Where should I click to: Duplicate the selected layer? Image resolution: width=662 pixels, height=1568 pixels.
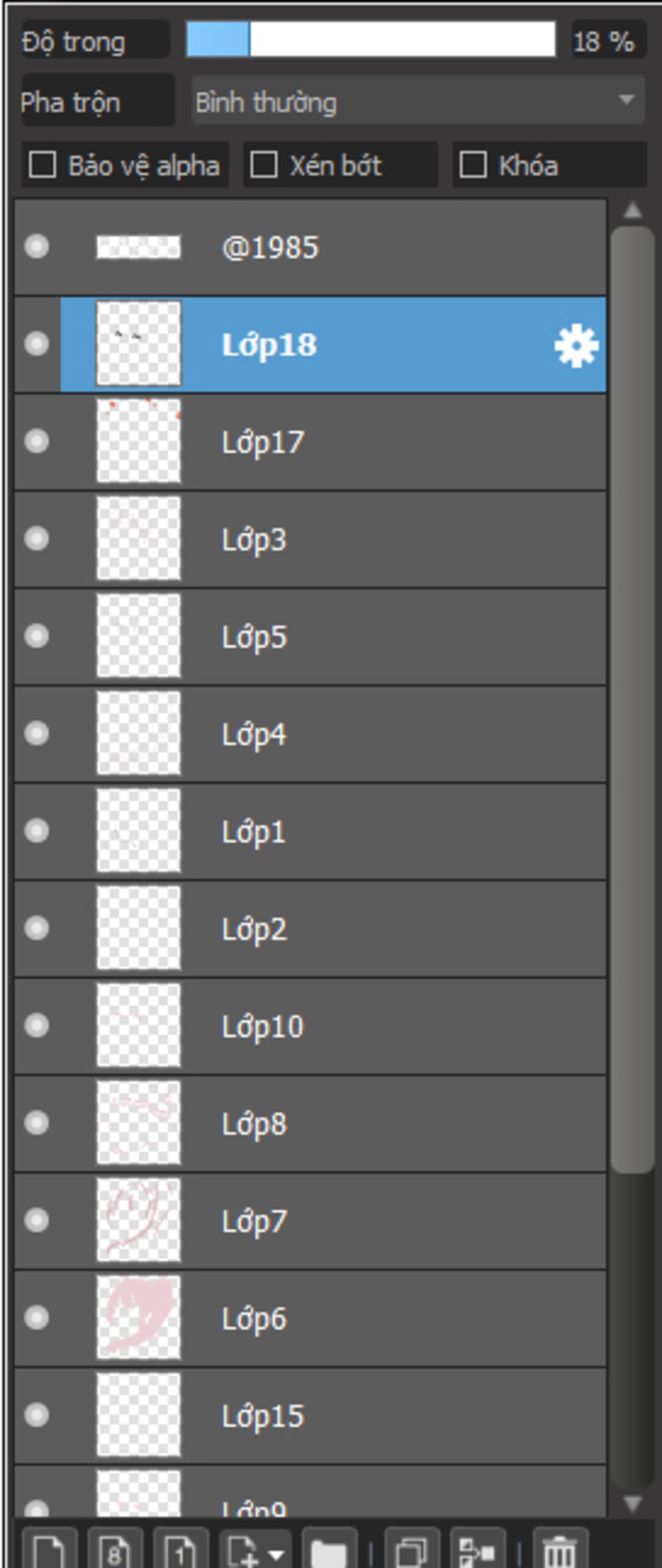click(x=412, y=1550)
